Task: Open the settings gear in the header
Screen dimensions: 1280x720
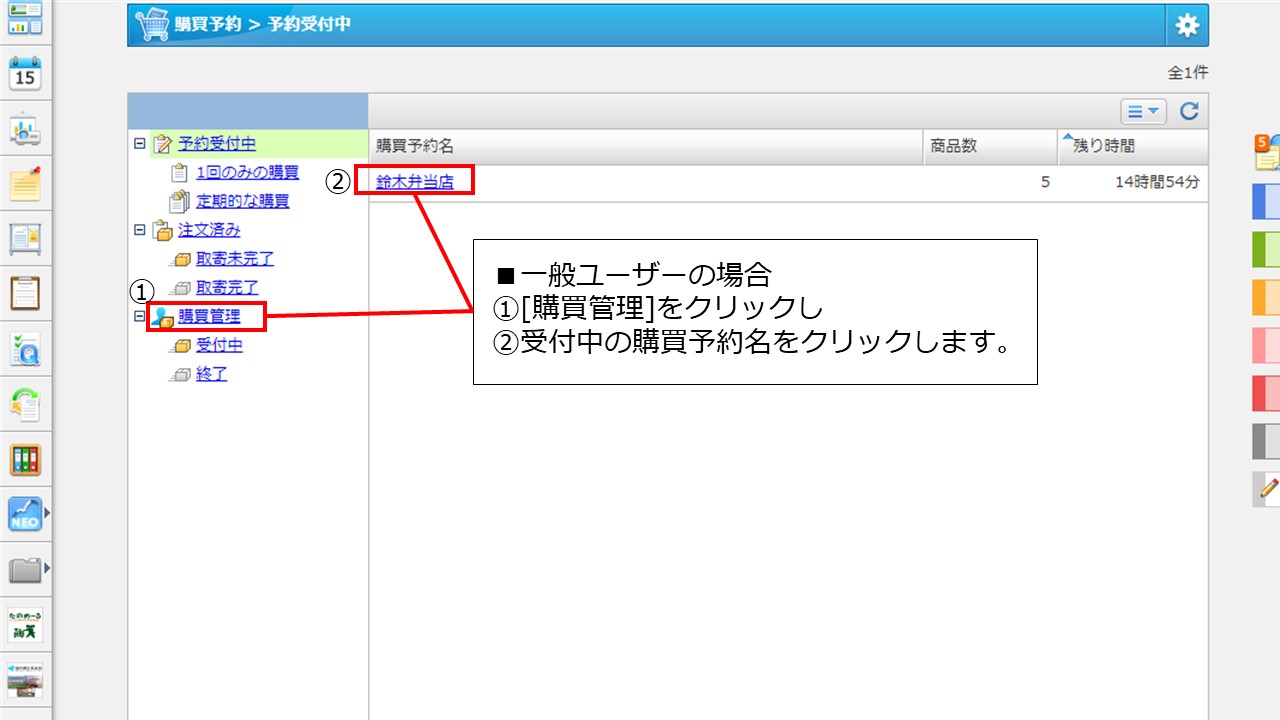Action: click(x=1187, y=25)
